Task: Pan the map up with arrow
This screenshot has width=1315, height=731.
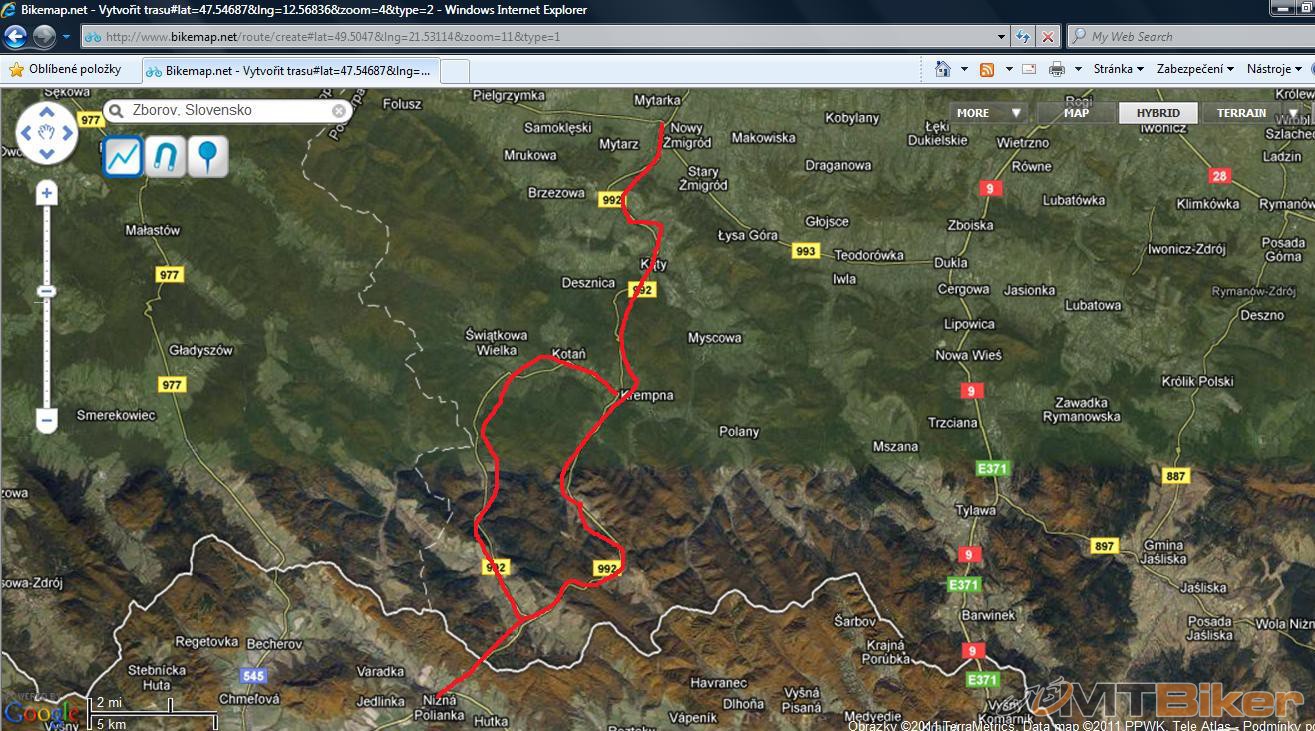Action: [x=46, y=111]
